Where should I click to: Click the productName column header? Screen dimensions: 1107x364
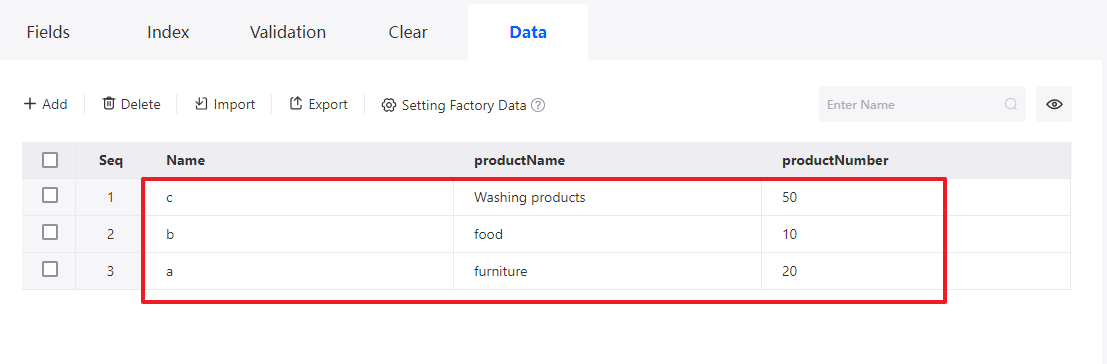pos(520,160)
